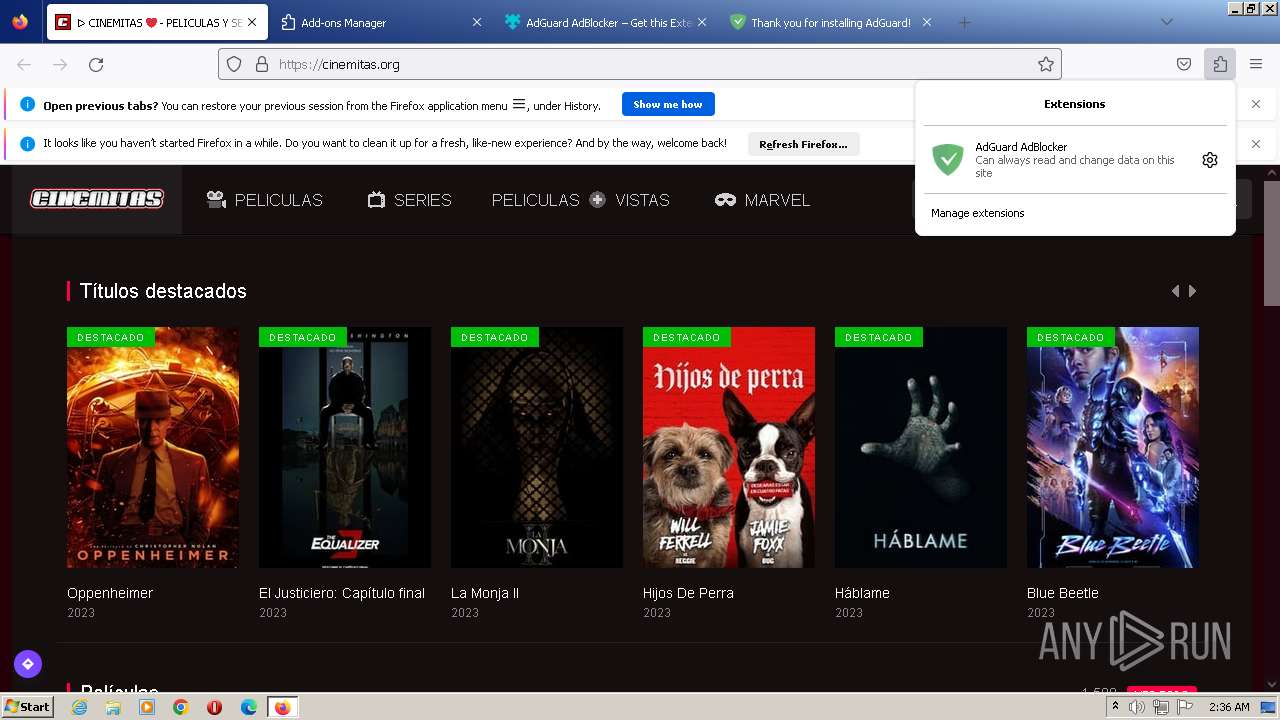Open Blue Beetle poster

coord(1113,447)
